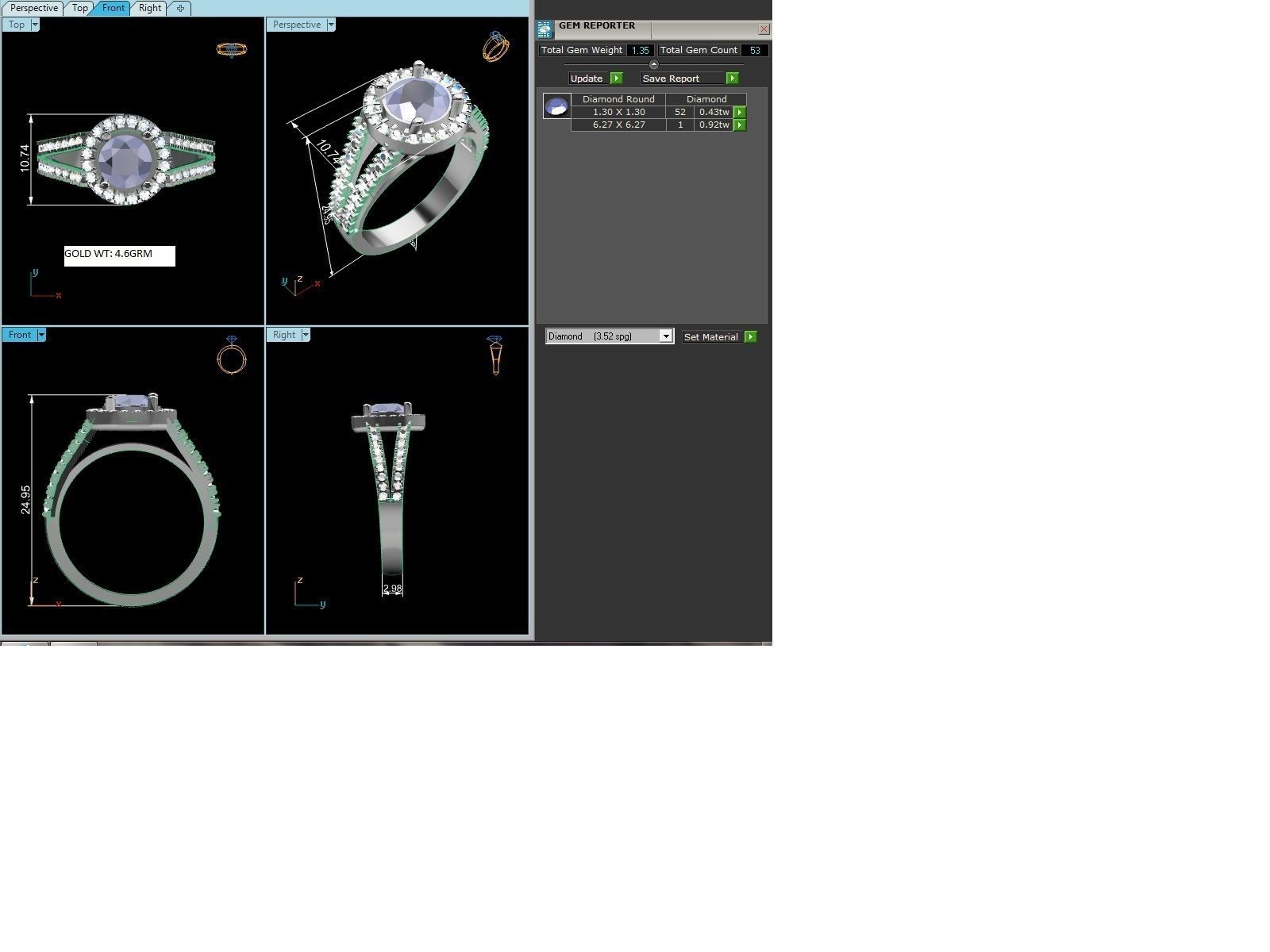Click the 0.43tw weight cell
The image size is (1270, 952).
[714, 112]
